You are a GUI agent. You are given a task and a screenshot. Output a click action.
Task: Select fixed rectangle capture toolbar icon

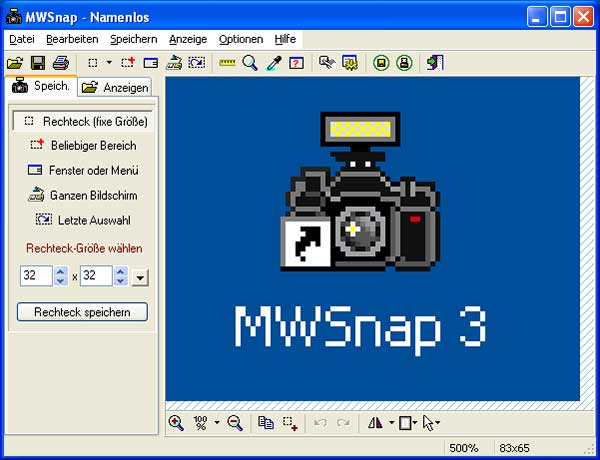(x=93, y=63)
